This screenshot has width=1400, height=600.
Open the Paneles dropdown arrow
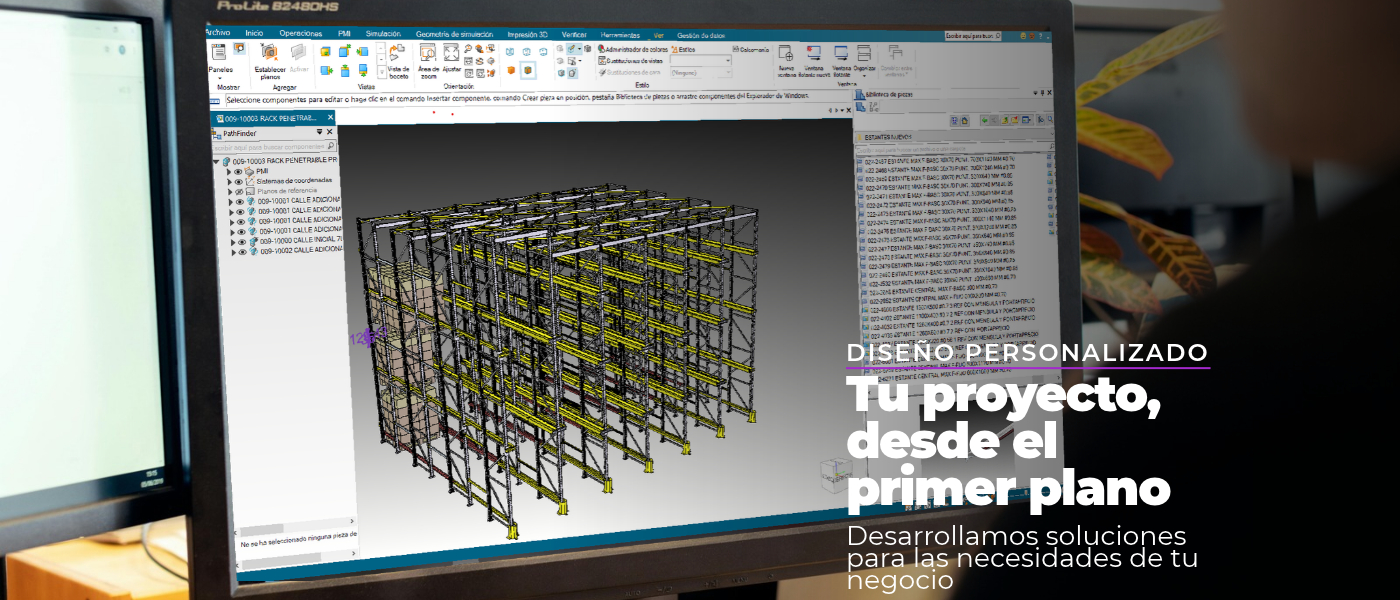(219, 78)
